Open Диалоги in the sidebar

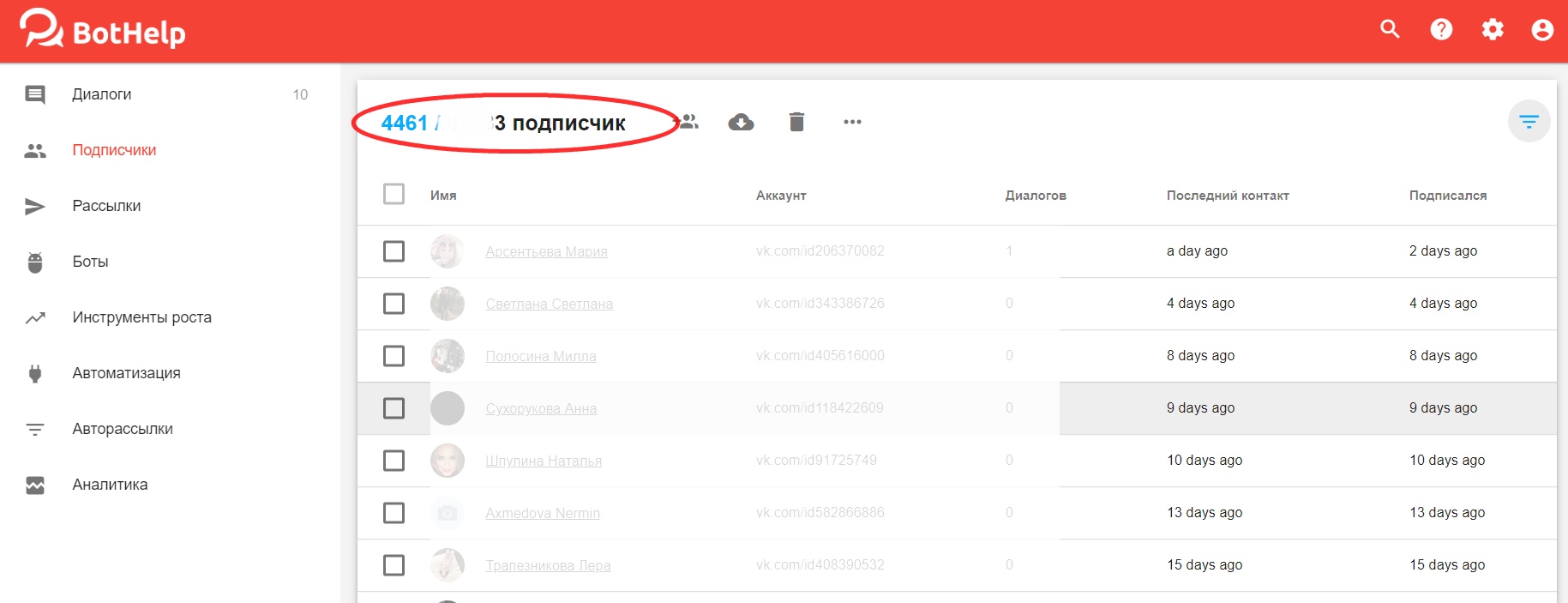click(x=102, y=94)
